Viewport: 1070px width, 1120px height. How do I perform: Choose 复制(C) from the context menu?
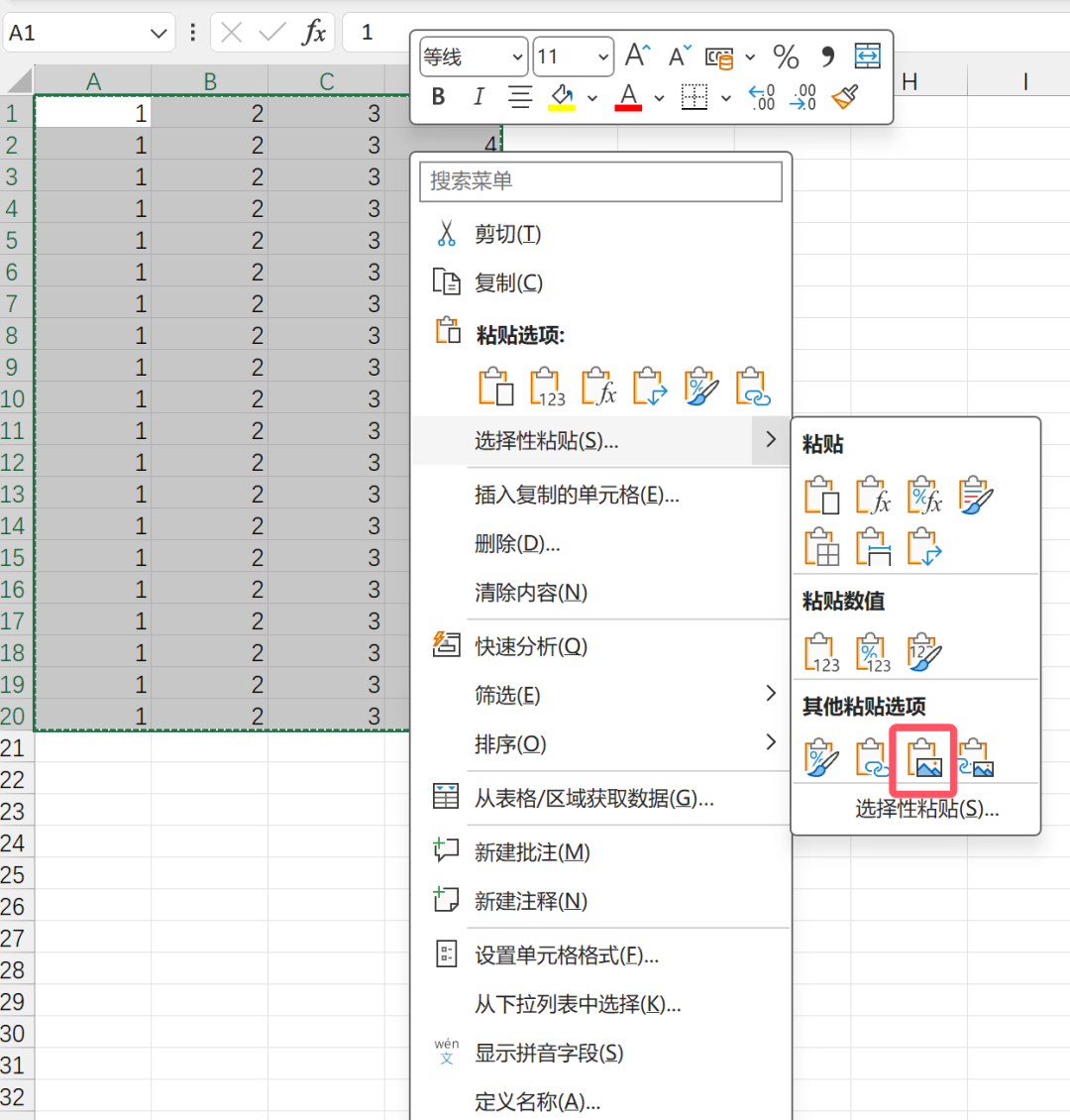click(x=508, y=282)
